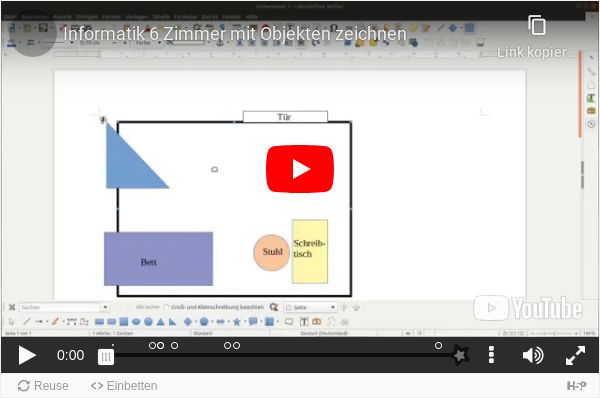Select the rightmost interaction marker near the star
Screen dimensions: 600x398
(x=439, y=346)
